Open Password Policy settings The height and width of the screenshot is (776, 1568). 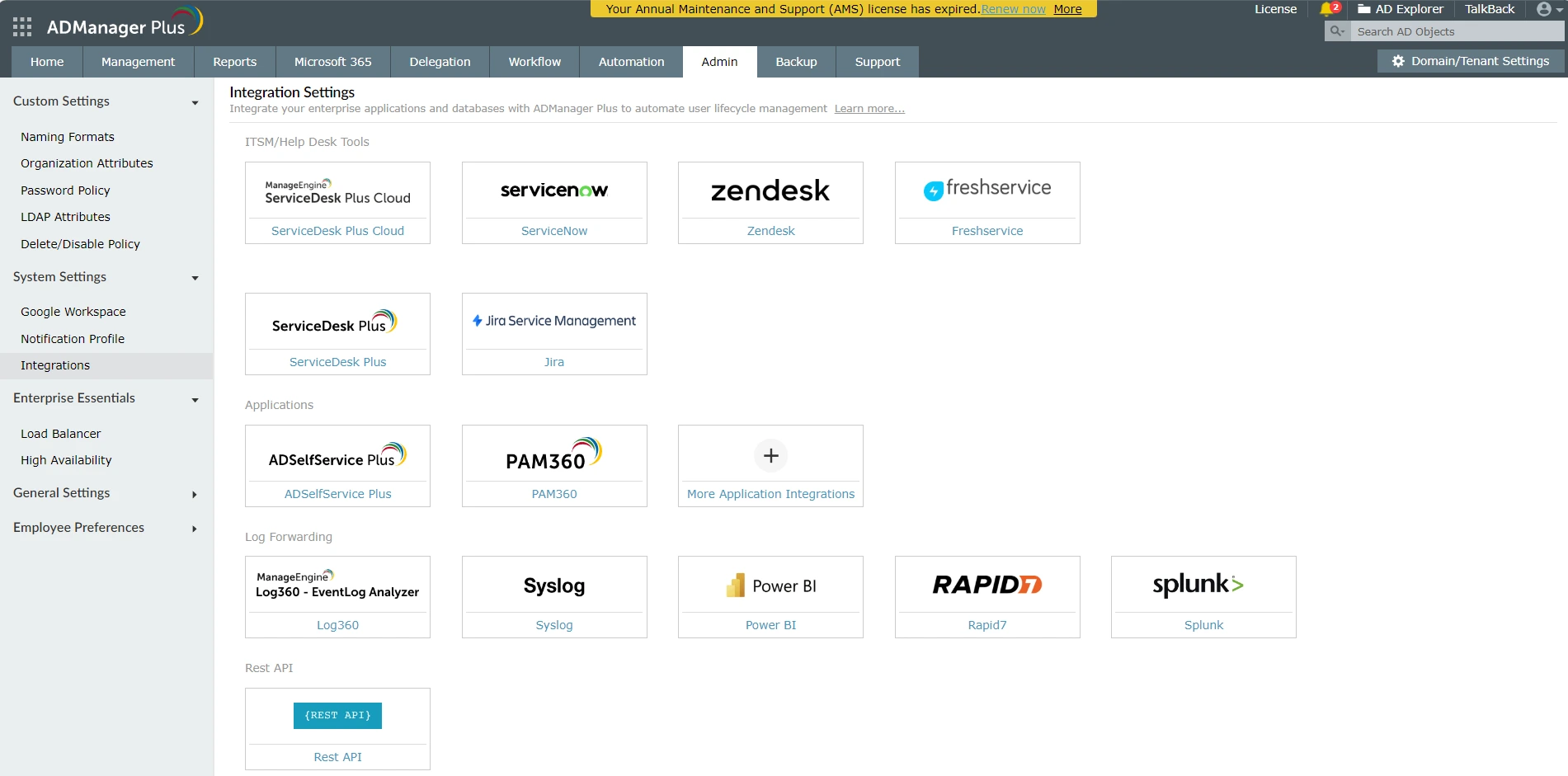pos(65,190)
